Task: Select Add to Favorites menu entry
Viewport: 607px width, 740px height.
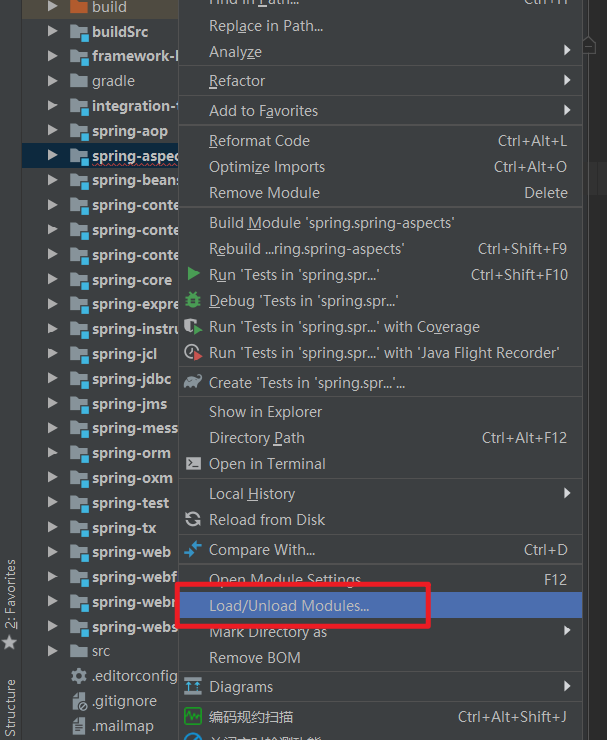Action: click(380, 111)
